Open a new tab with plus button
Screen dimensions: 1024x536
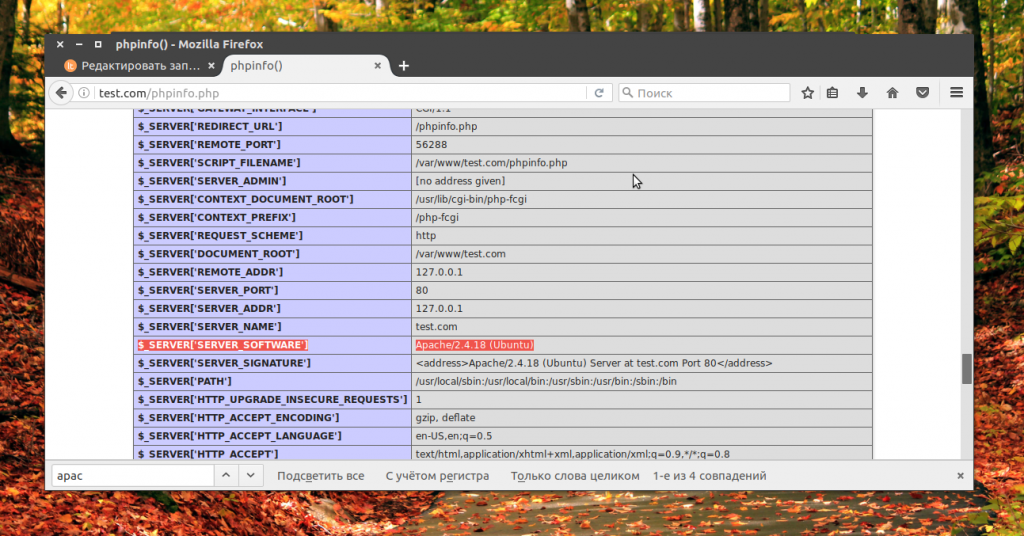404,66
